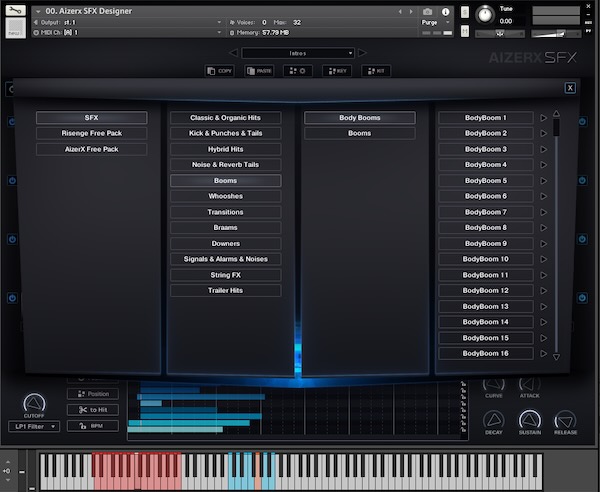Click the instrument pan slider
600x492 pixels.
pos(500,34)
